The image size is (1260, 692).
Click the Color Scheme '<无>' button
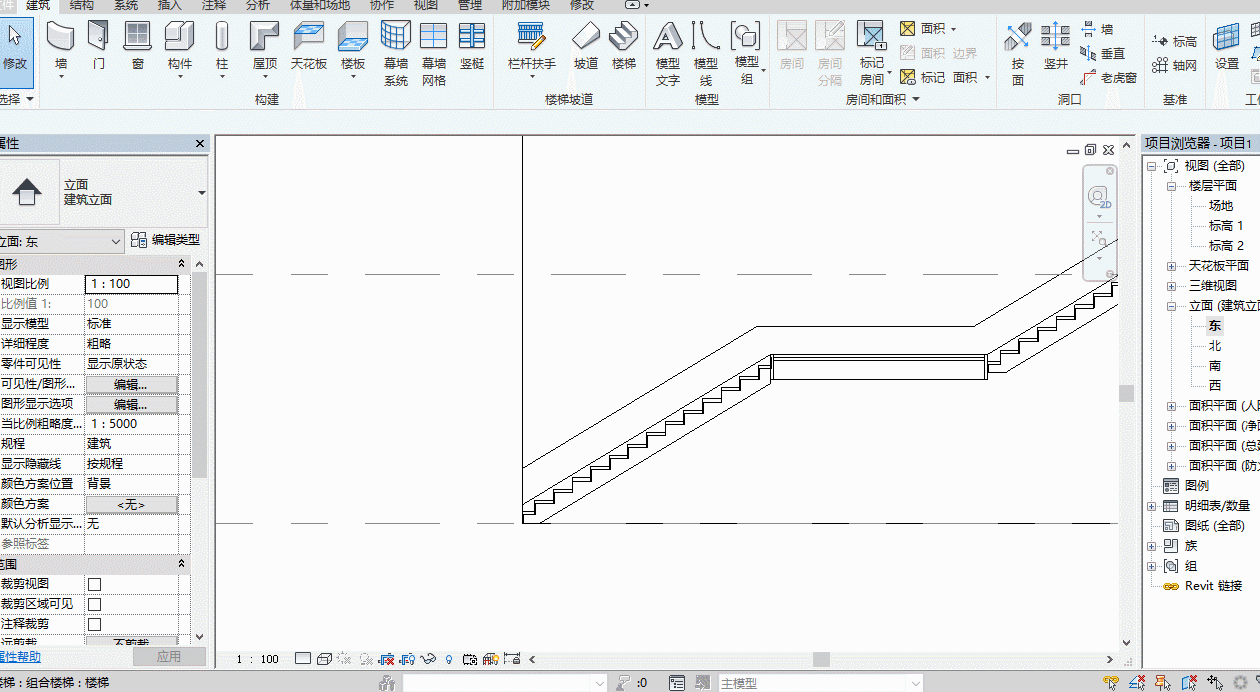[131, 504]
